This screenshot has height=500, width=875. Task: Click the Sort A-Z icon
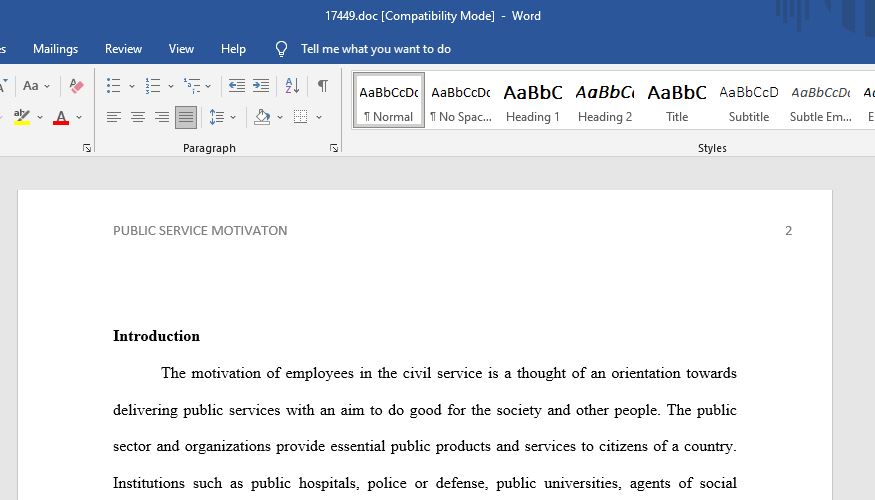click(x=292, y=86)
